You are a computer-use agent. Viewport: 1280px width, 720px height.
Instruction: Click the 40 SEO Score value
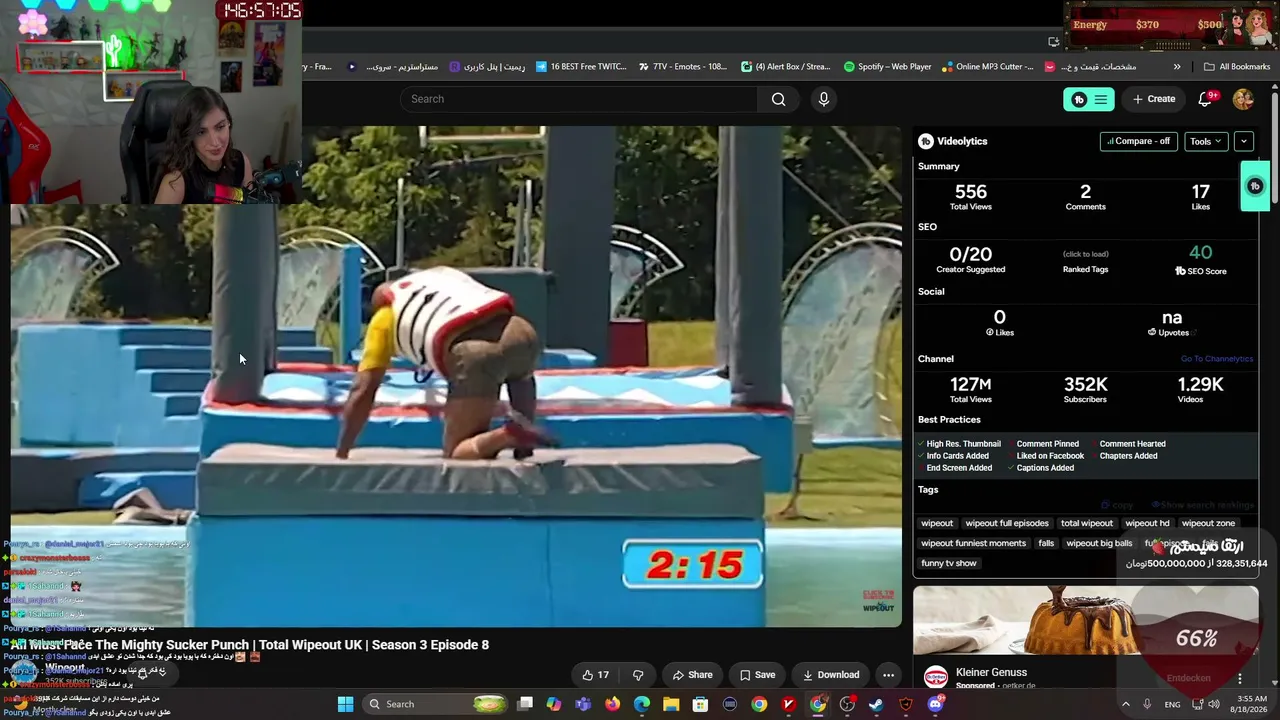(1200, 253)
